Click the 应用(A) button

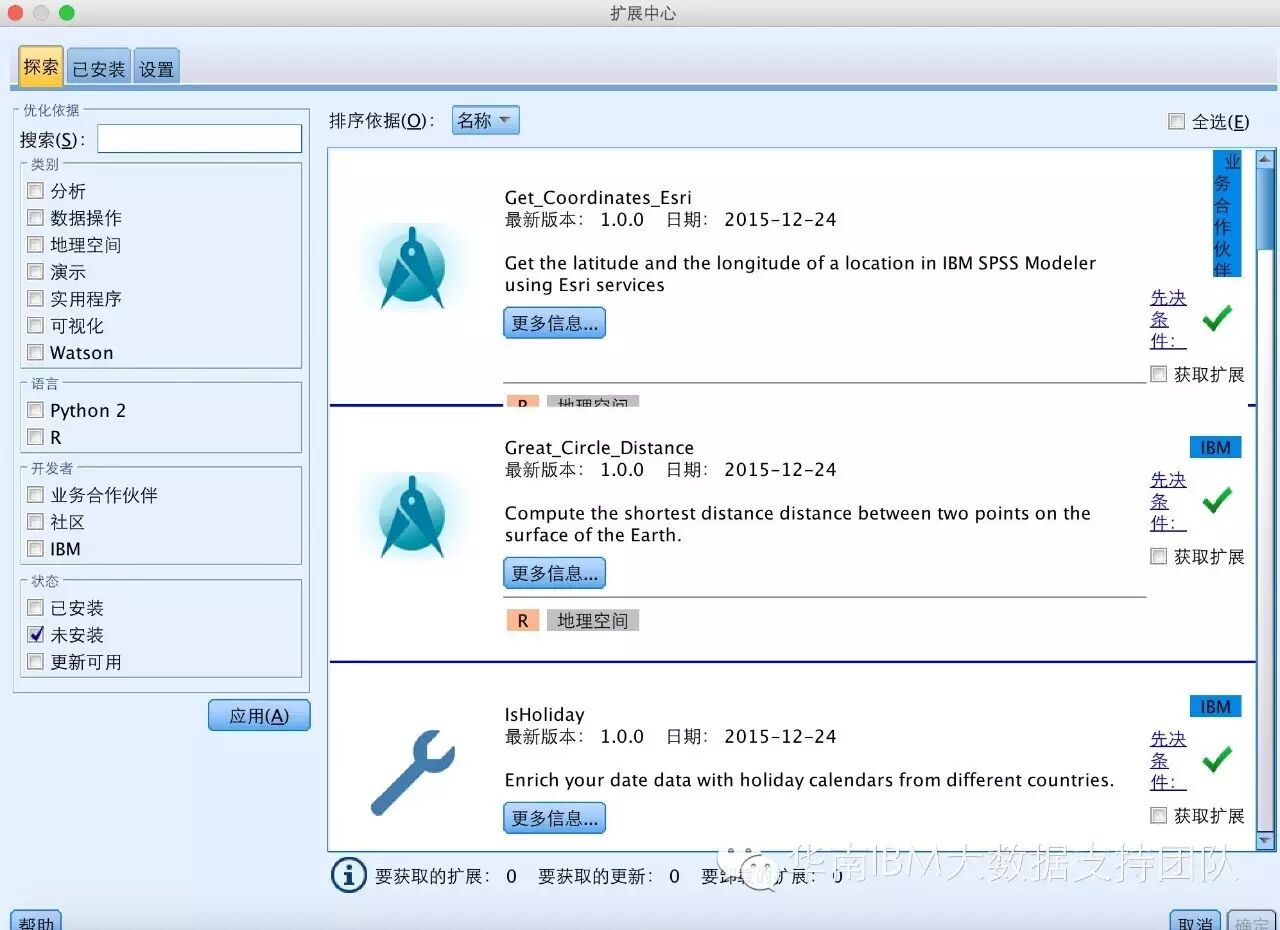click(x=259, y=715)
